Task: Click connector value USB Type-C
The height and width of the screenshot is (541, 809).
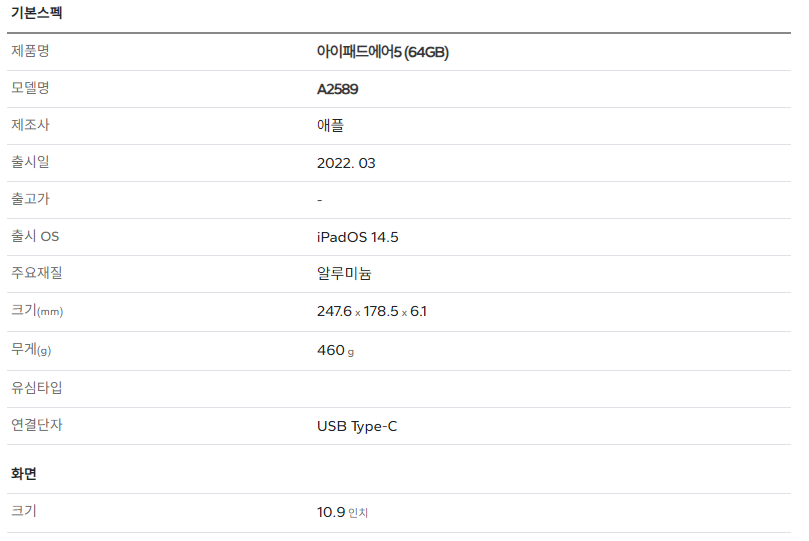Action: [x=357, y=427]
